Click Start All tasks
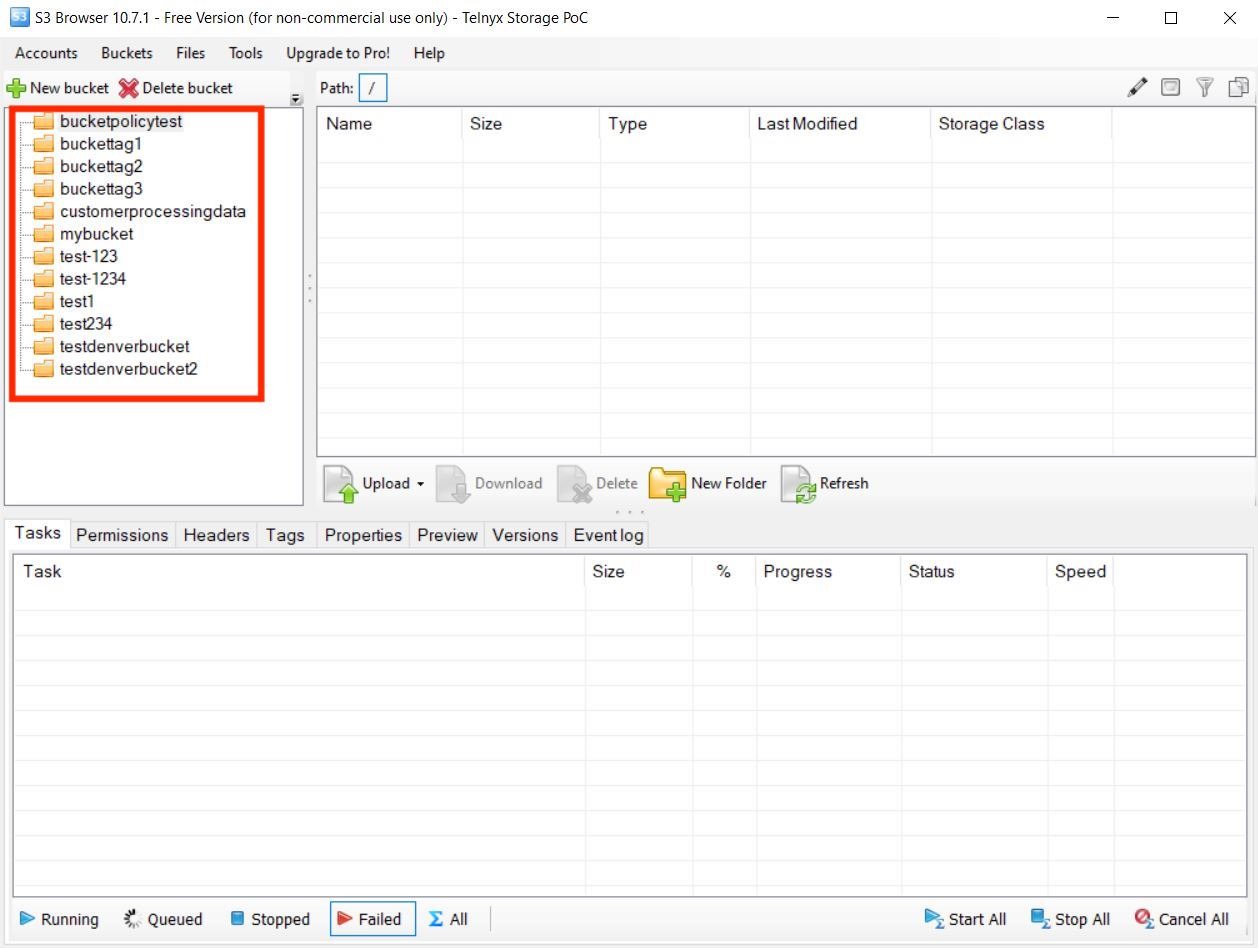The height and width of the screenshot is (948, 1258). 965,919
